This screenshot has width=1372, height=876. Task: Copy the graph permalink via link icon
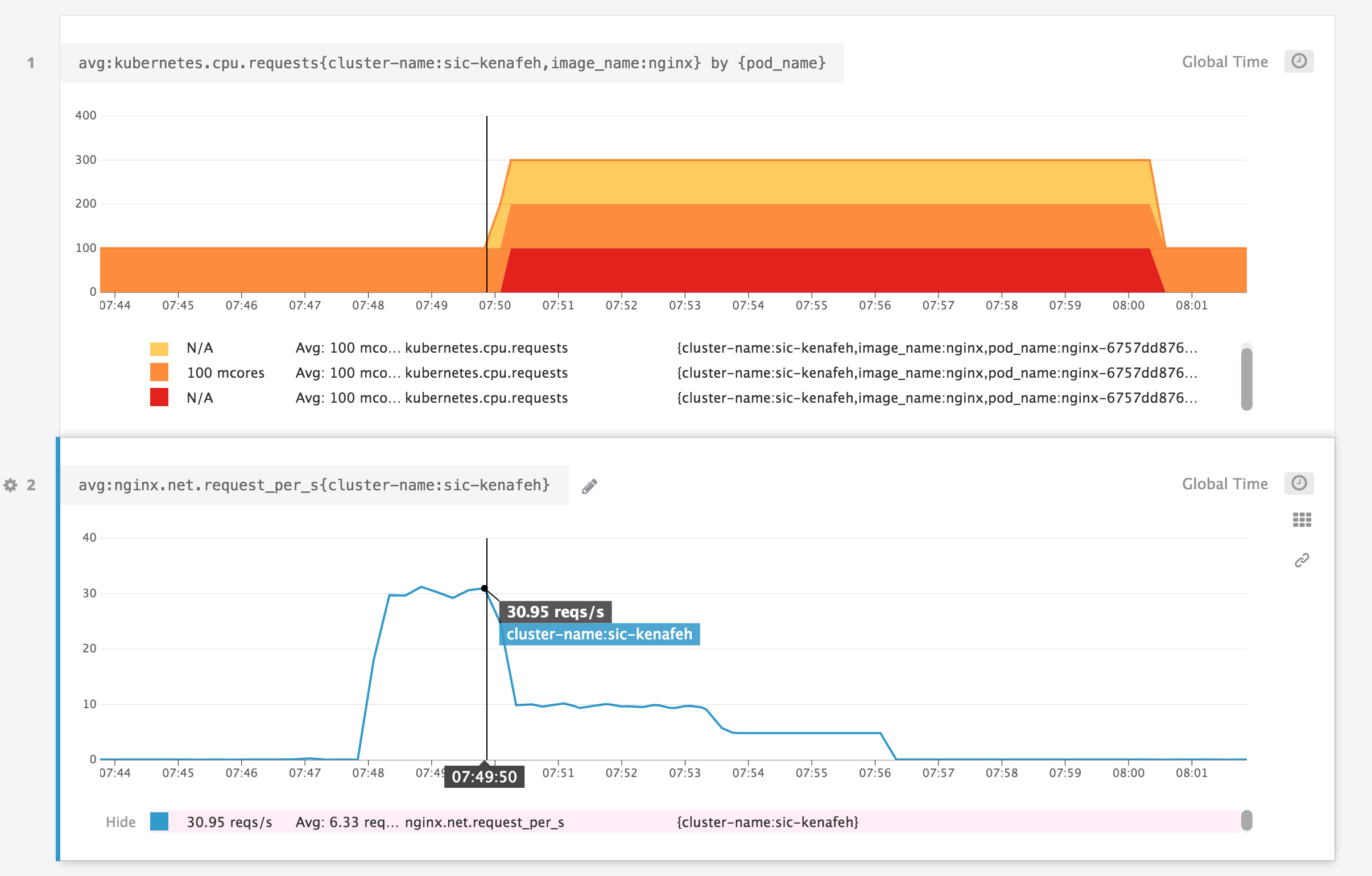1301,560
